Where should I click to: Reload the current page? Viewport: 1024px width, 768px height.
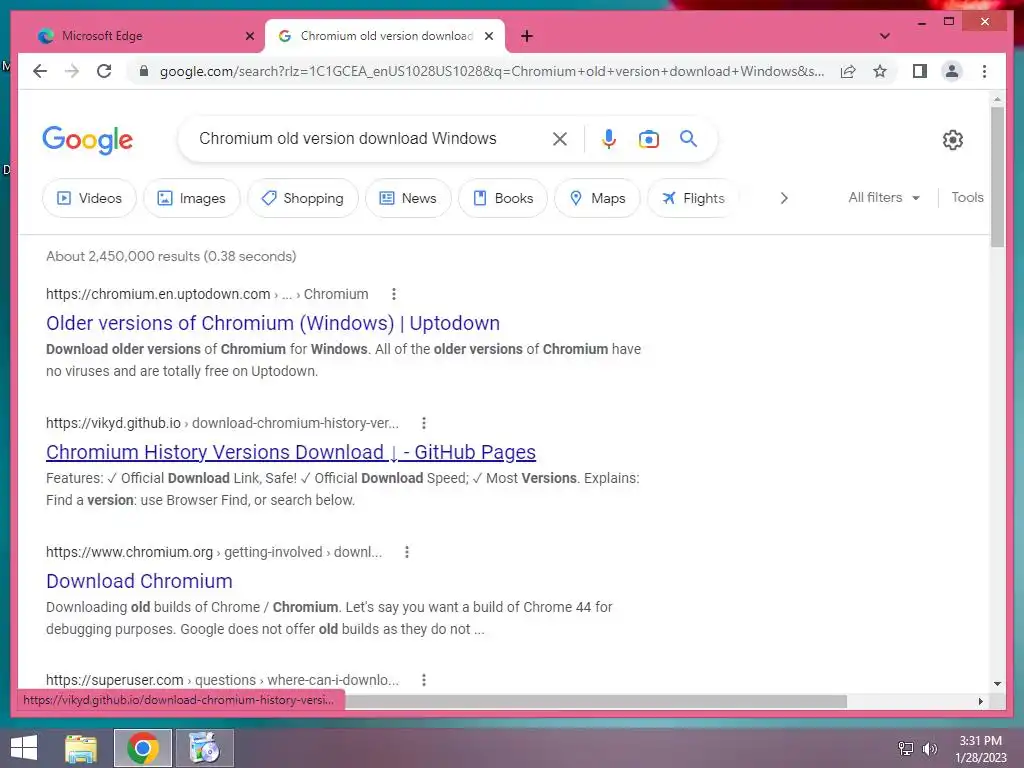click(104, 71)
